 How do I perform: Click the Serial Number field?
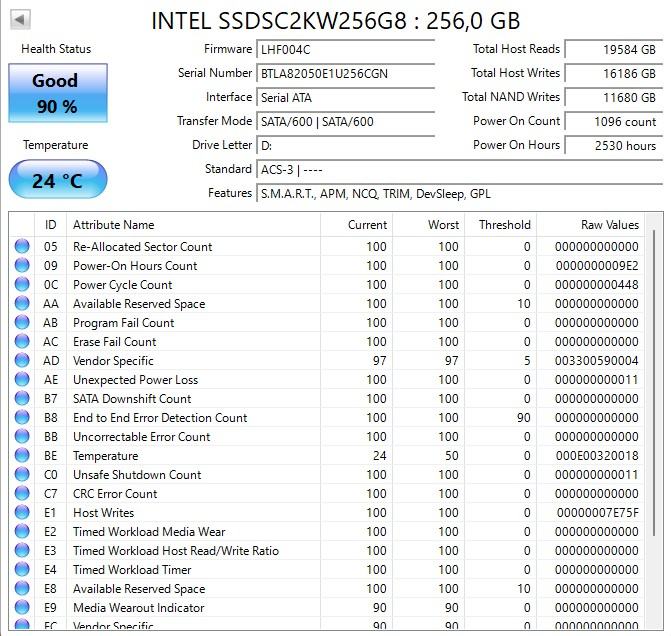(345, 73)
